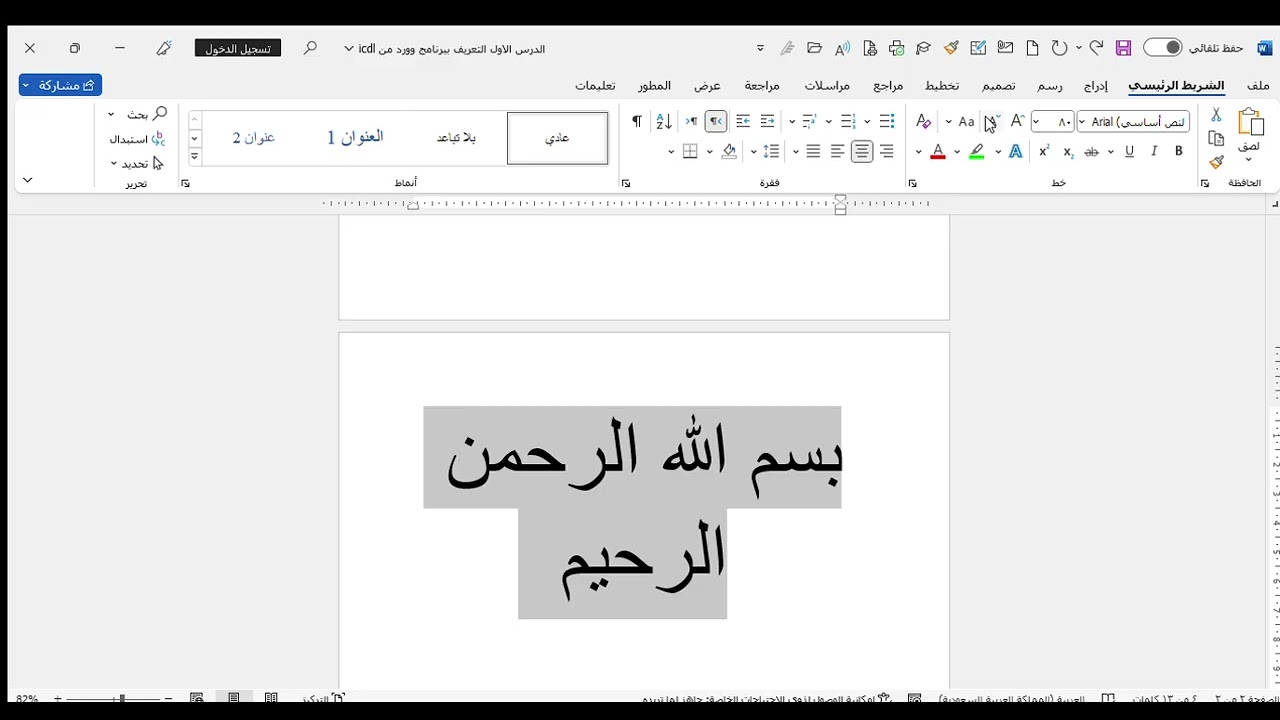Switch to the Review (مراجعة) tab
Viewport: 1280px width, 720px height.
point(762,86)
